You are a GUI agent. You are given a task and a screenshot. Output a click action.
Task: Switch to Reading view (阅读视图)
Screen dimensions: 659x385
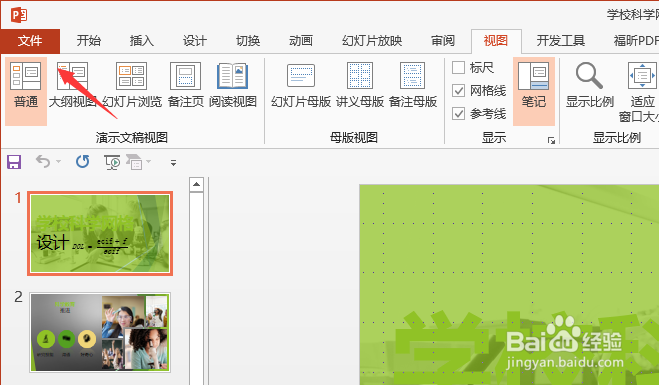click(x=232, y=85)
